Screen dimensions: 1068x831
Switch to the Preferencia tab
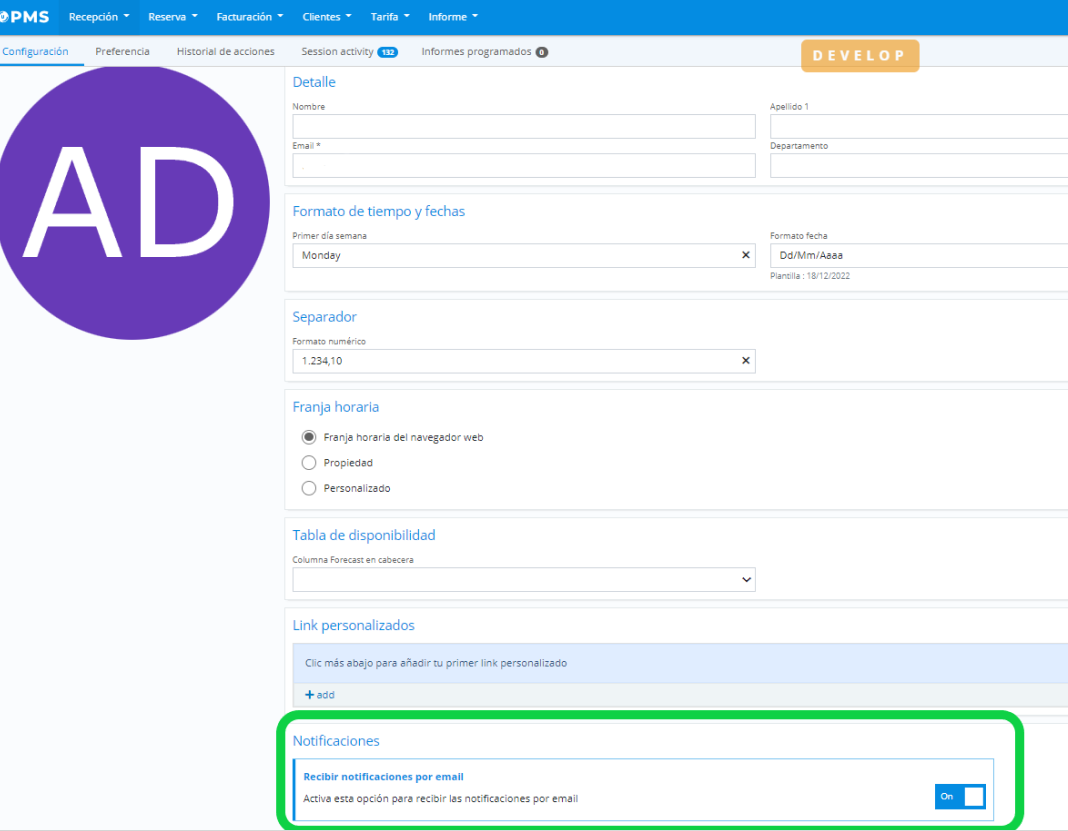pyautogui.click(x=122, y=52)
